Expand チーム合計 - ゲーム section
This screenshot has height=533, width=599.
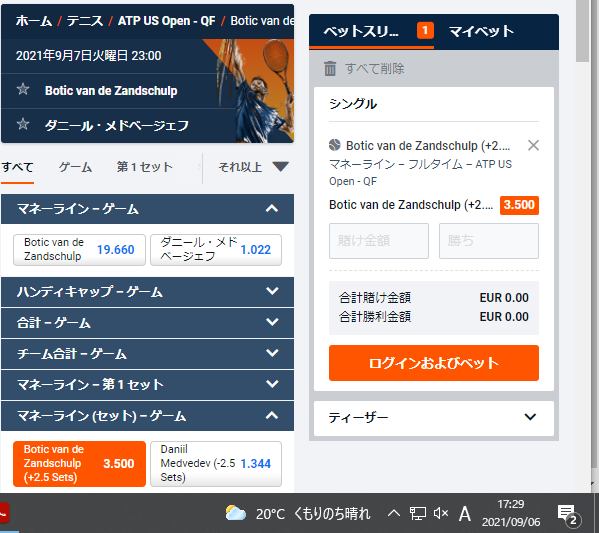(x=147, y=353)
